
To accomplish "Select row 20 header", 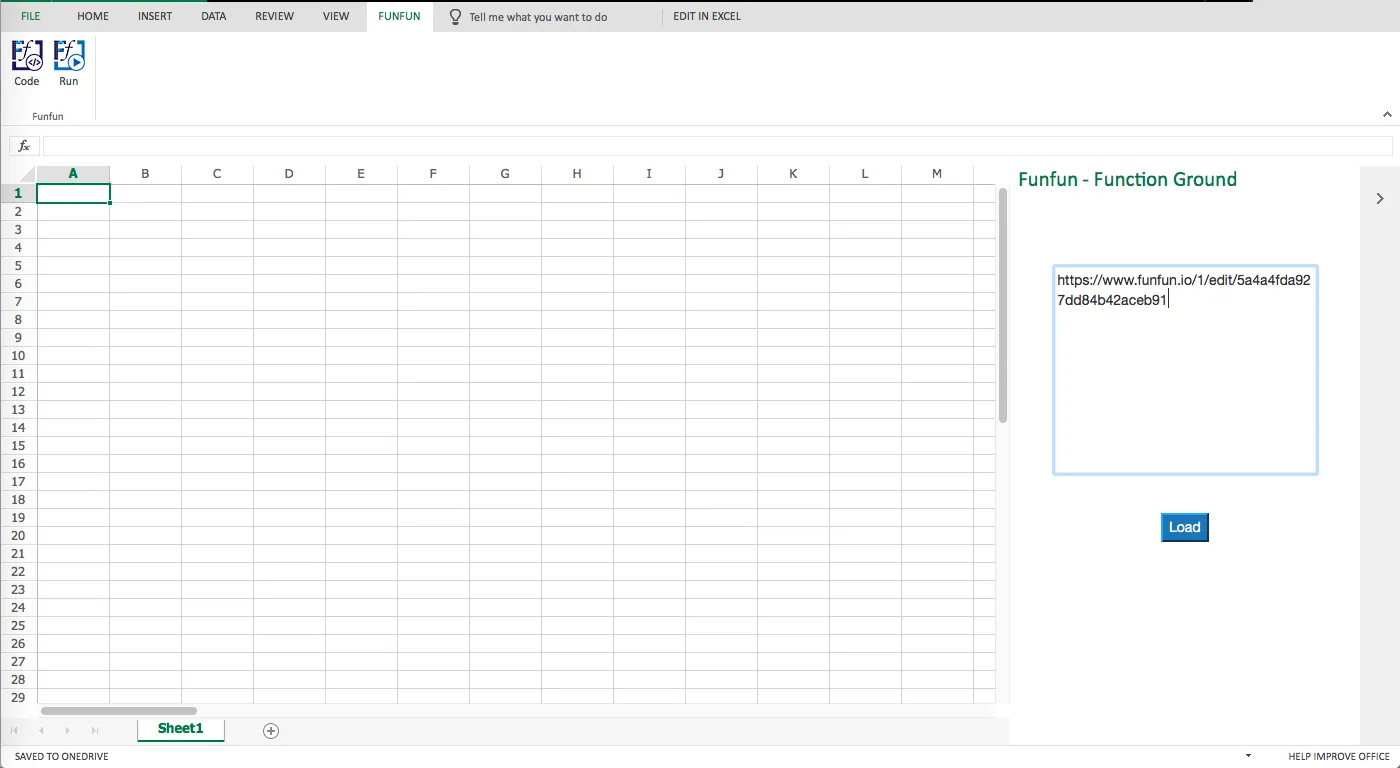I will pos(18,535).
